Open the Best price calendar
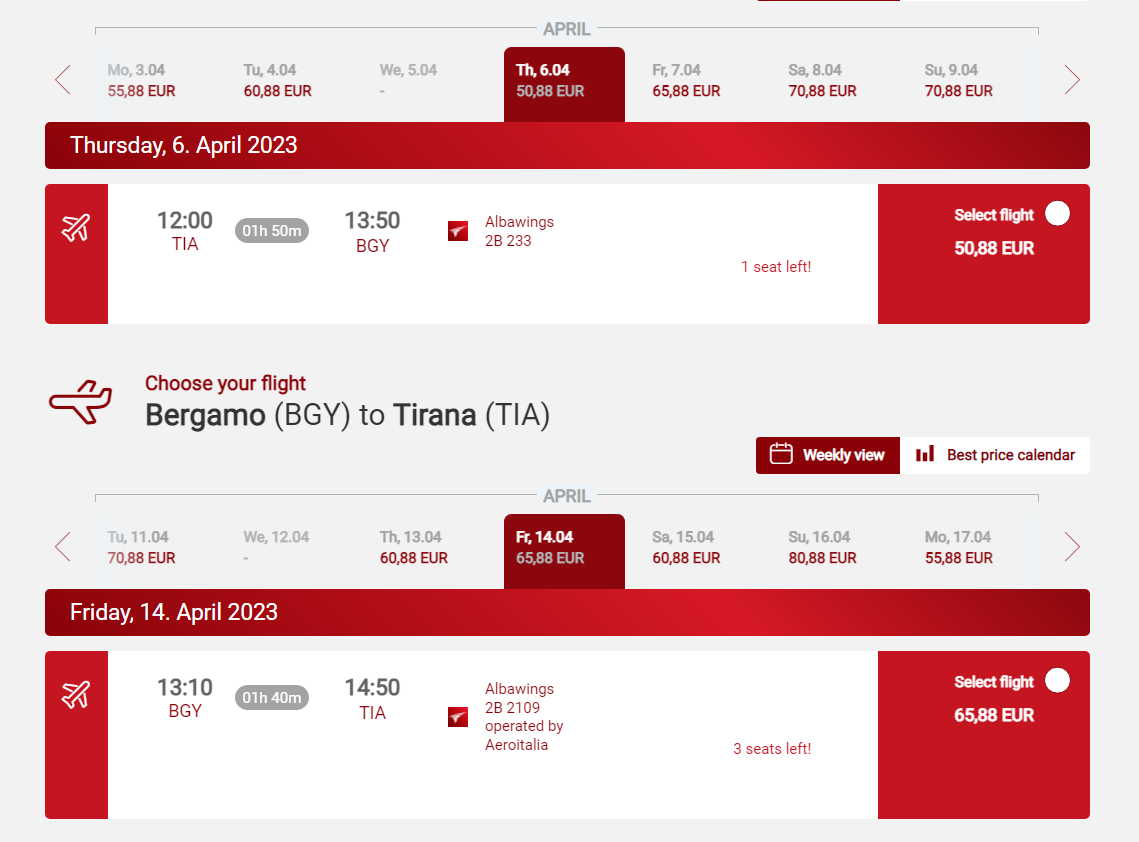This screenshot has height=842, width=1139. (994, 455)
